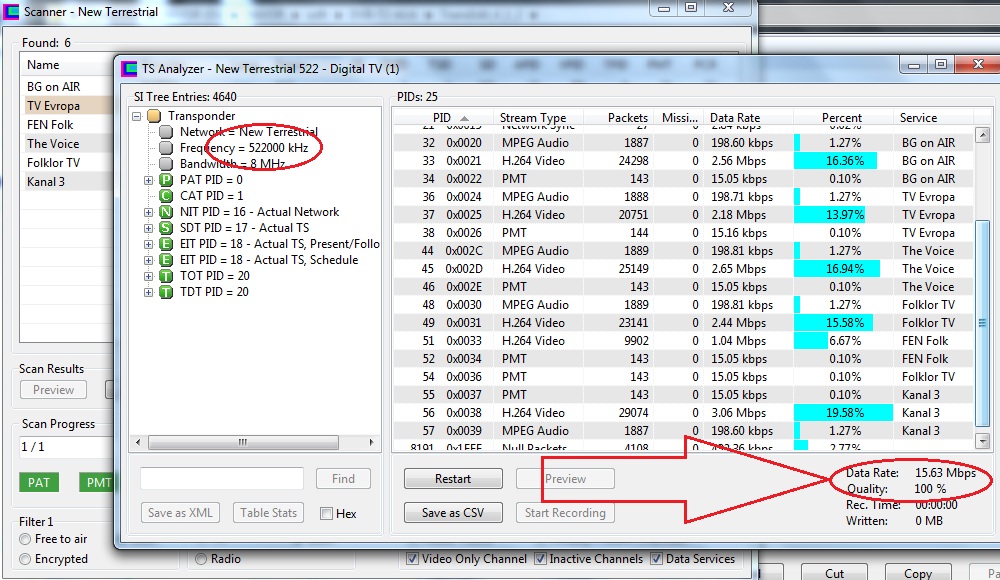Viewport: 1000px width, 580px height.
Task: Expand the PAT PID = 0 node
Action: [149, 180]
